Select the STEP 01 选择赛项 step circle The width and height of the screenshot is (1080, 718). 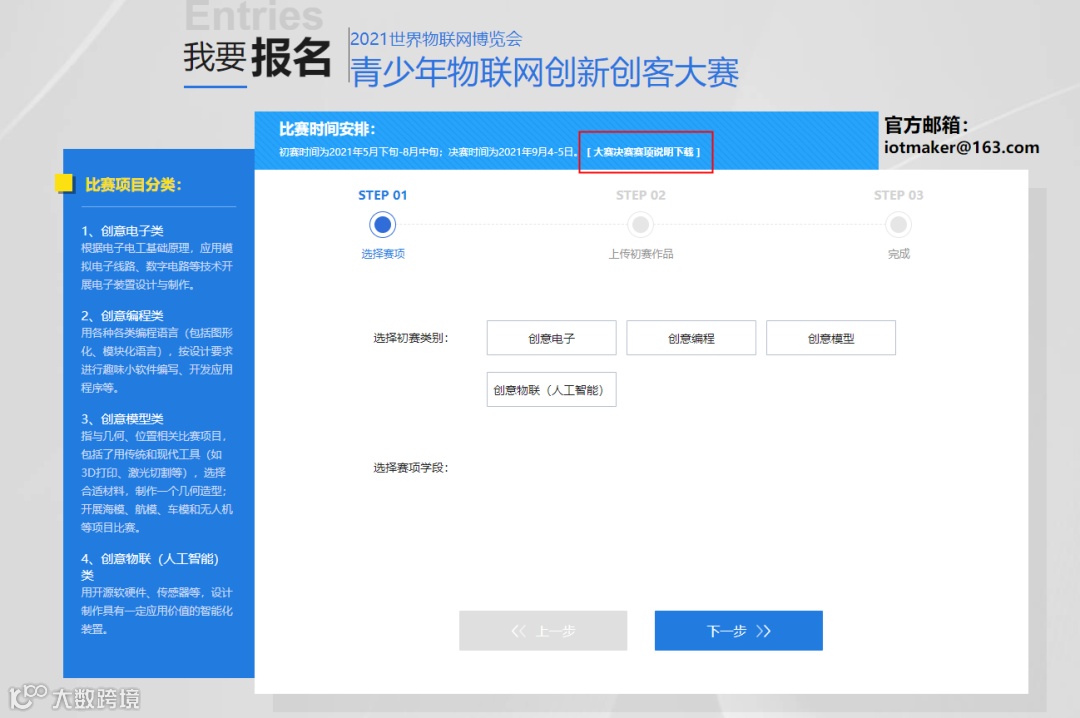pyautogui.click(x=382, y=225)
